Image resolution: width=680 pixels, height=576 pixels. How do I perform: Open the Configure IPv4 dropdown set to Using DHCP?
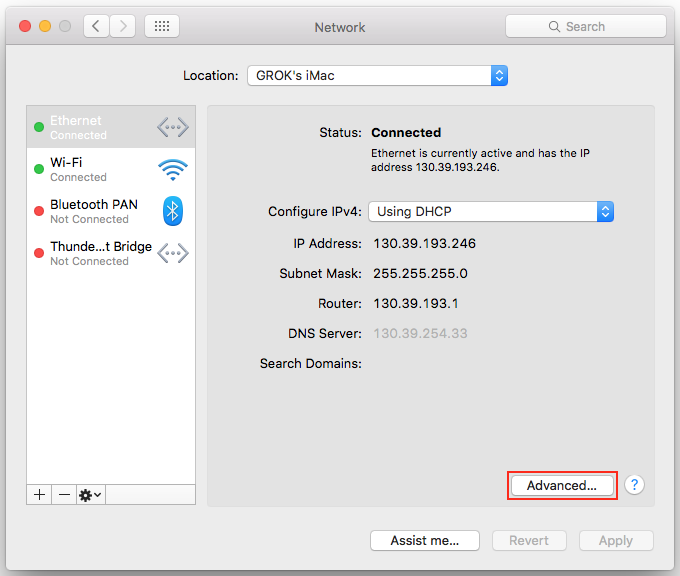coord(491,212)
